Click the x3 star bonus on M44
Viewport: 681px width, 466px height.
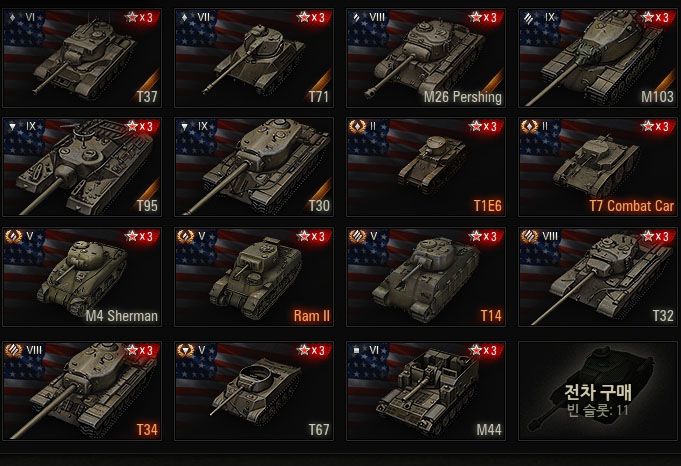[483, 350]
